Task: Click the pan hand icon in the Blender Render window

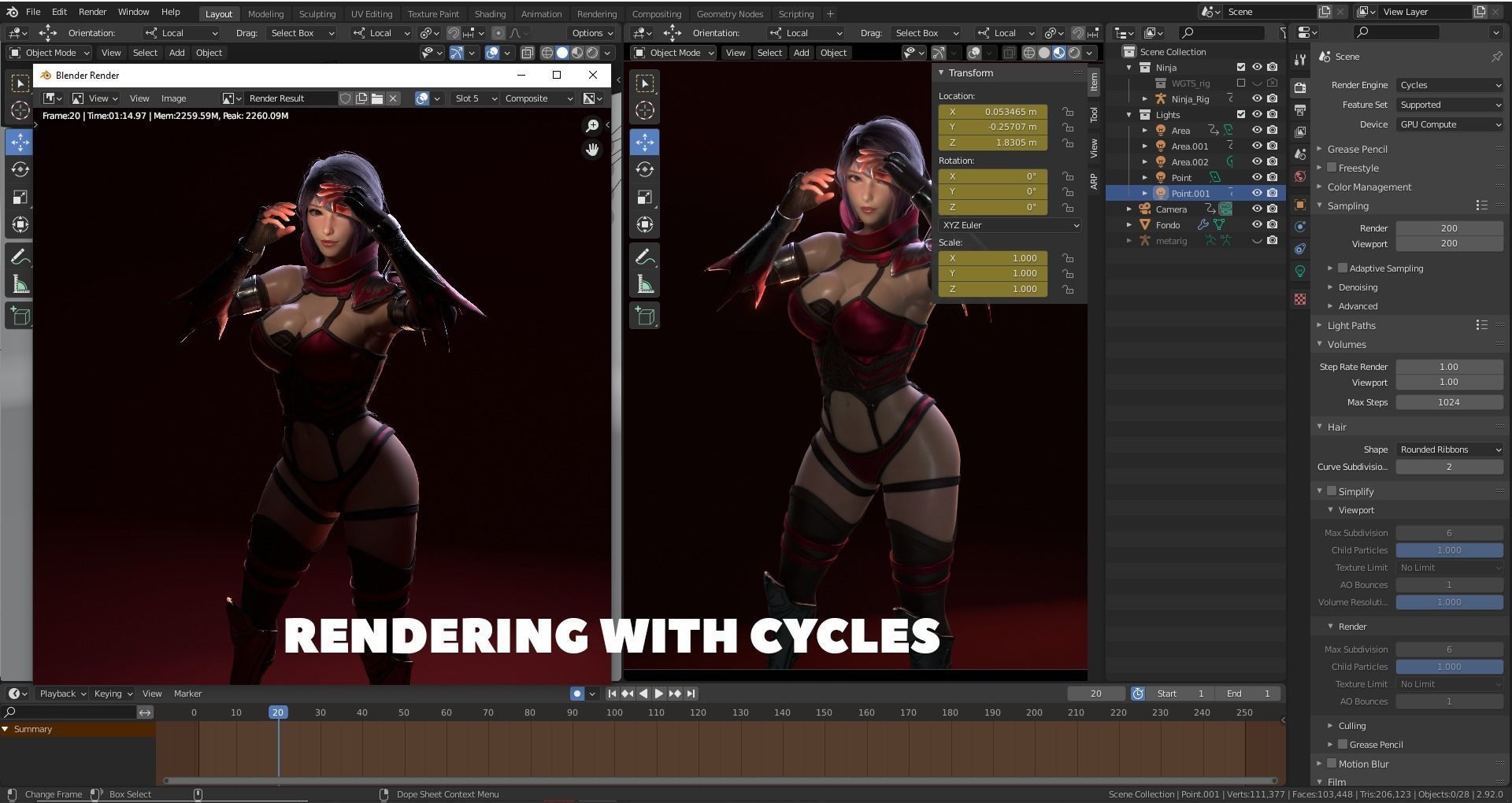Action: tap(592, 150)
